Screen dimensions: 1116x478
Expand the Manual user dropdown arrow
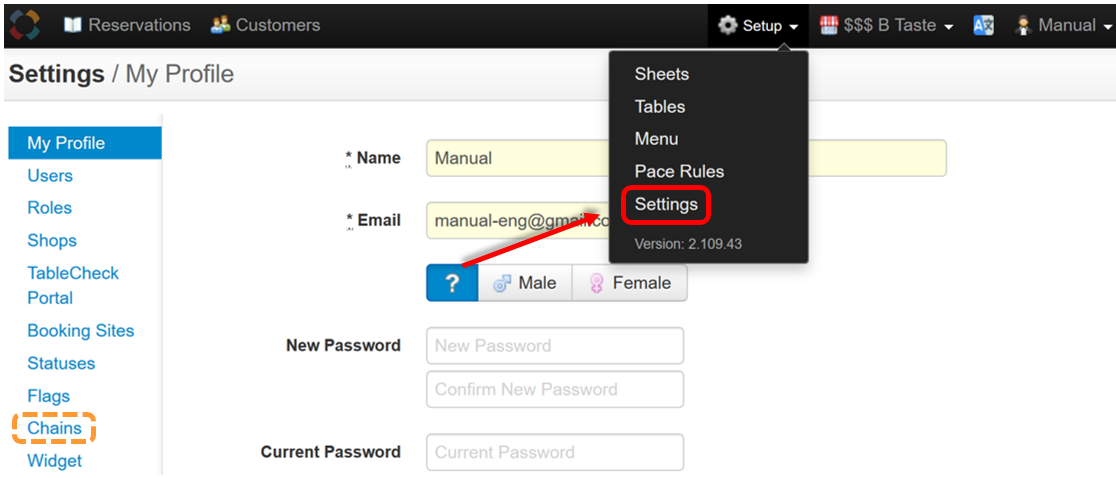[1107, 27]
